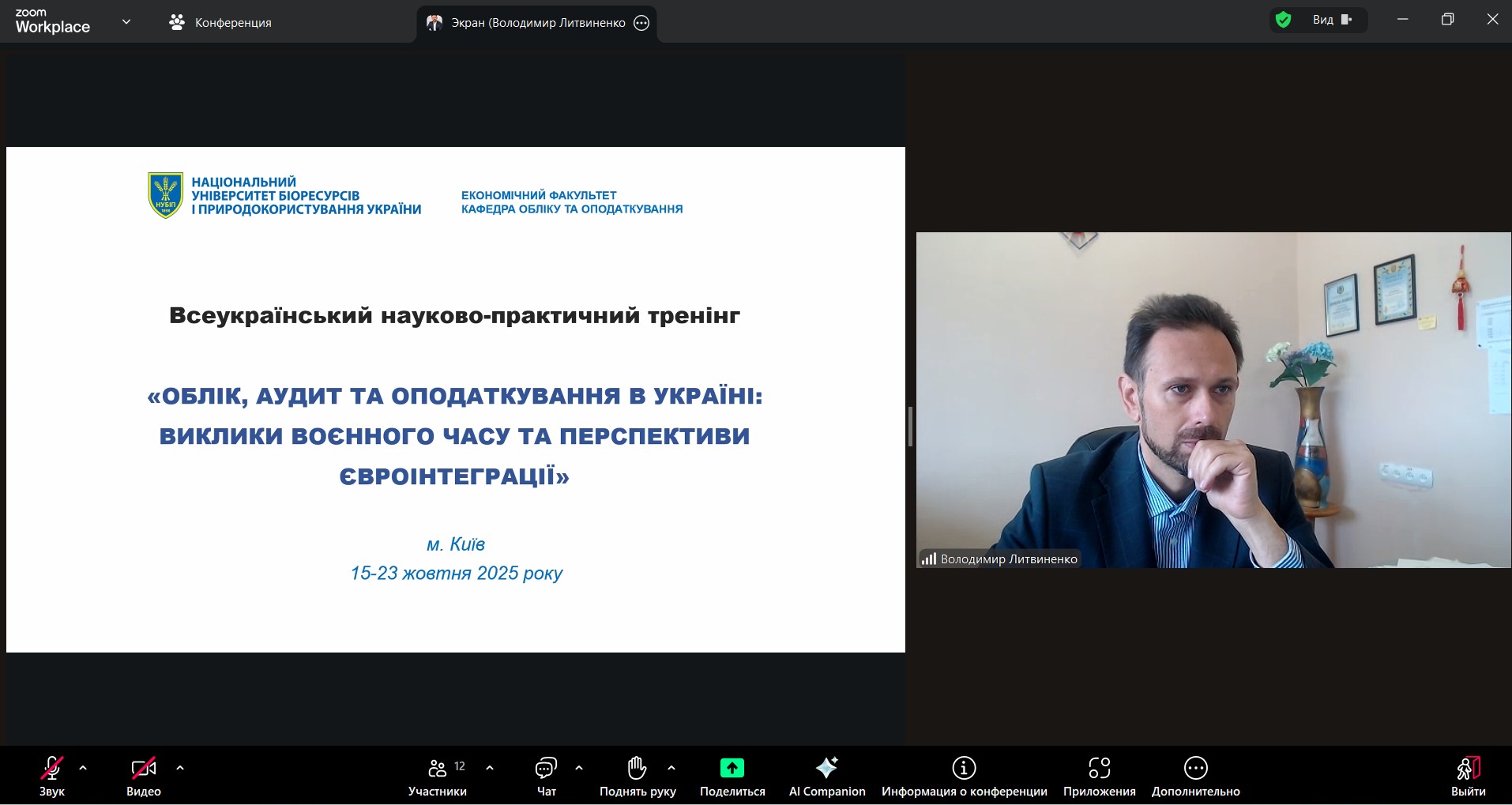The width and height of the screenshot is (1512, 805).
Task: Expand arrow next to Участники
Action: (x=490, y=768)
